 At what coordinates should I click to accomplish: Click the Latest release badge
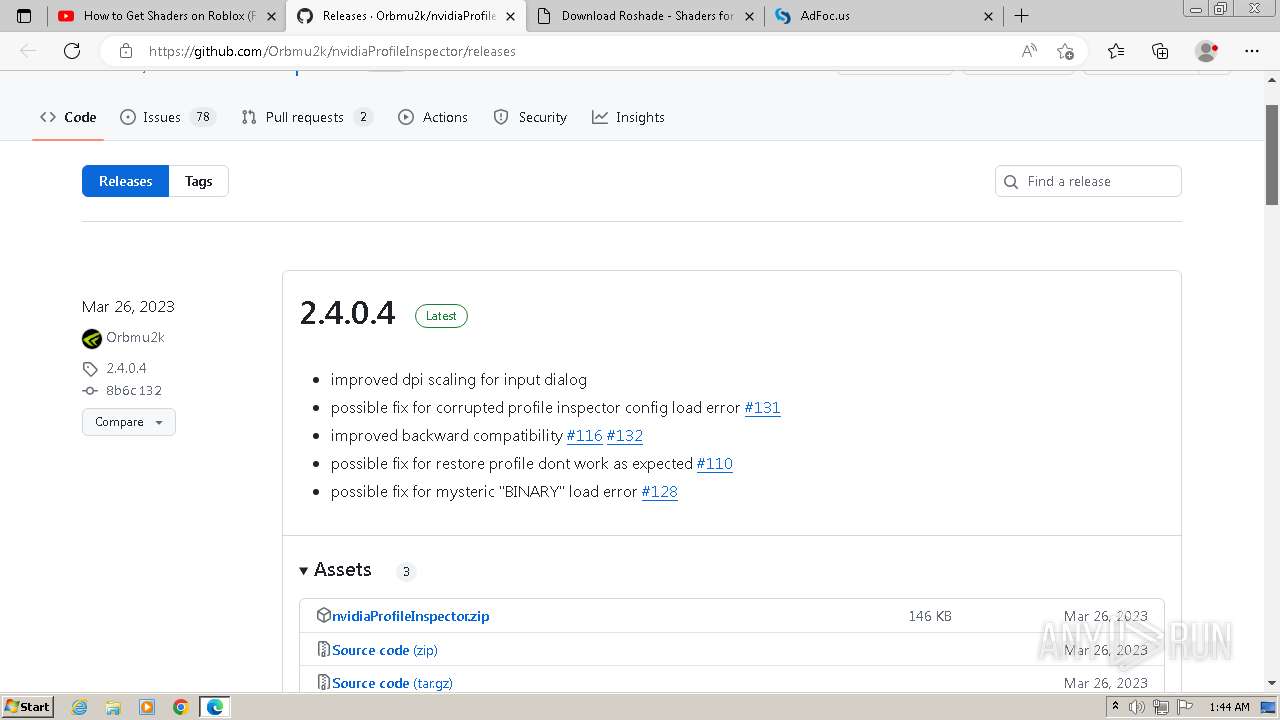(441, 316)
